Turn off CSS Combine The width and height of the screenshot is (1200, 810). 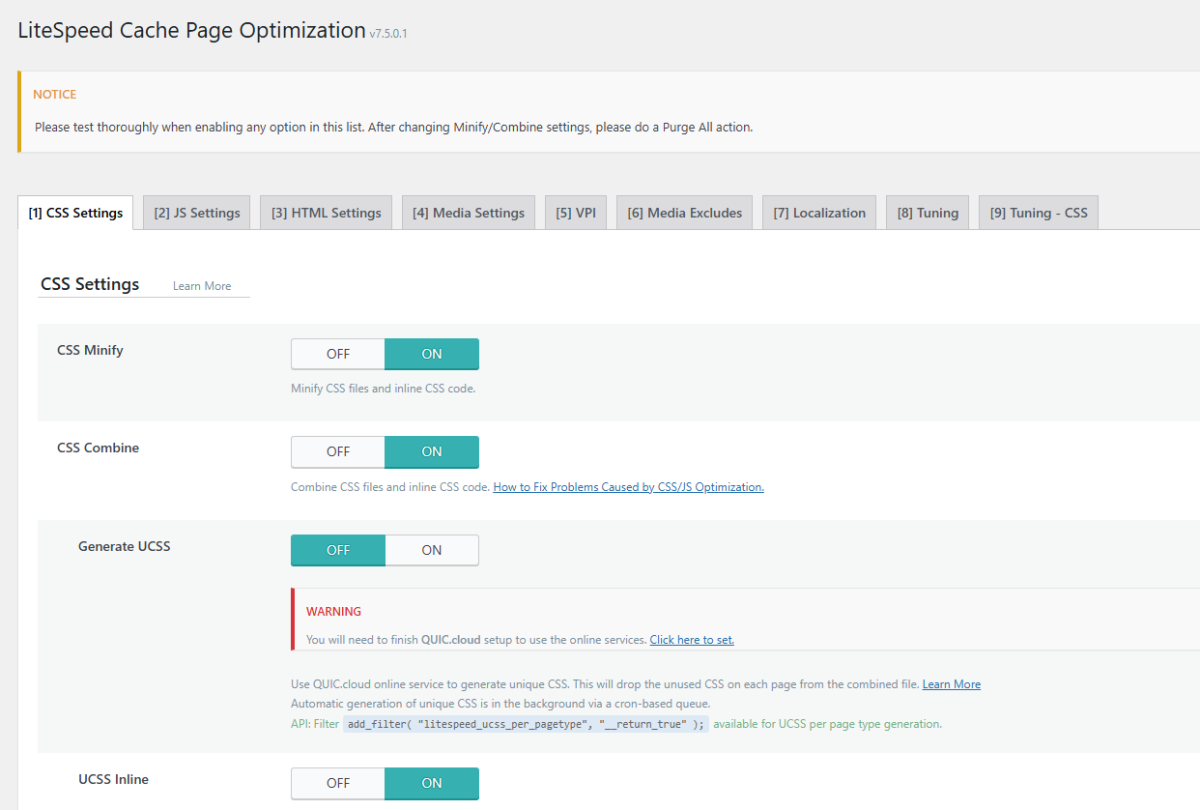337,451
